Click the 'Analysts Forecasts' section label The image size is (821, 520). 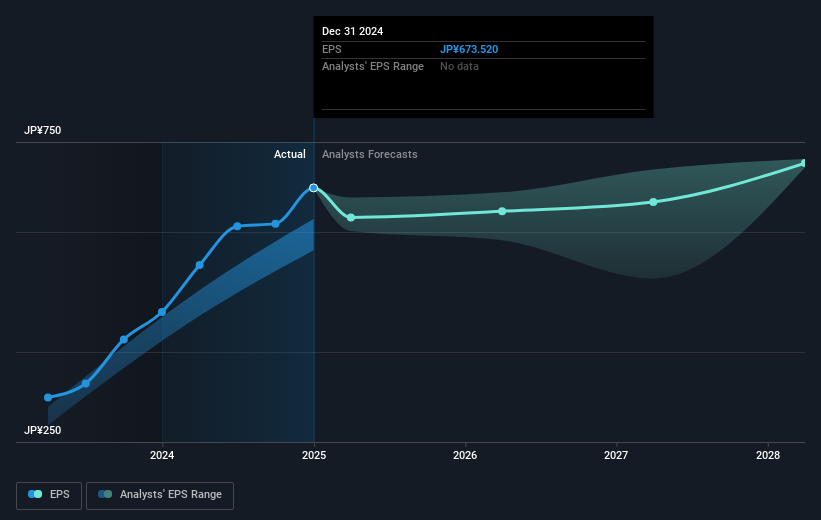pyautogui.click(x=370, y=154)
